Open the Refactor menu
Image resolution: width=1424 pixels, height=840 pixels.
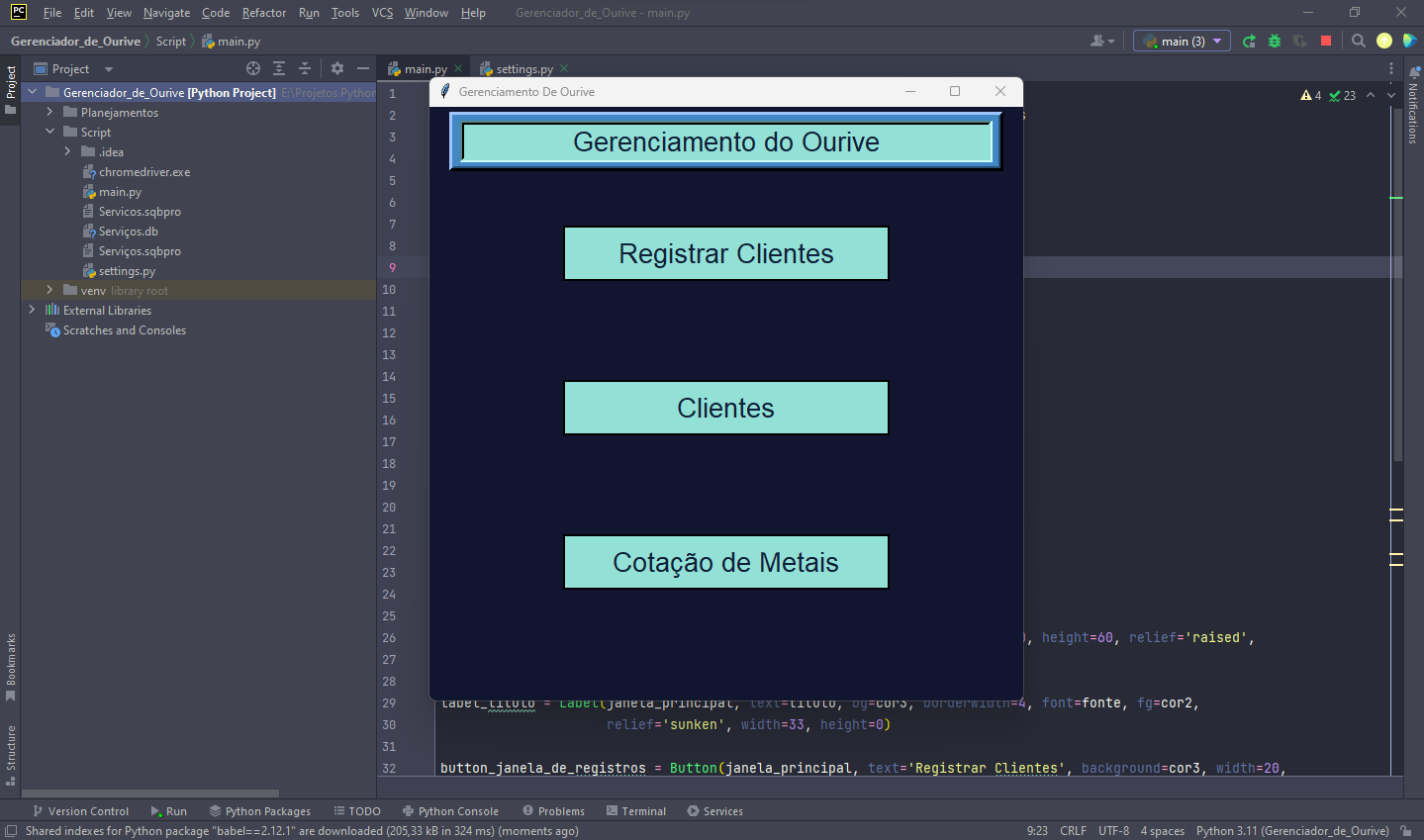(x=263, y=13)
